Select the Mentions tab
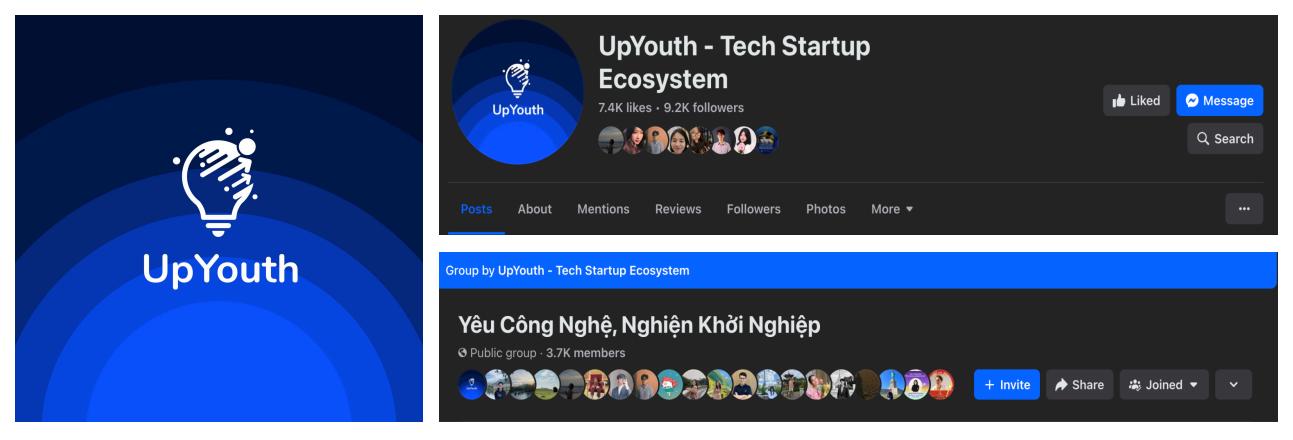The image size is (1293, 440). [x=603, y=209]
